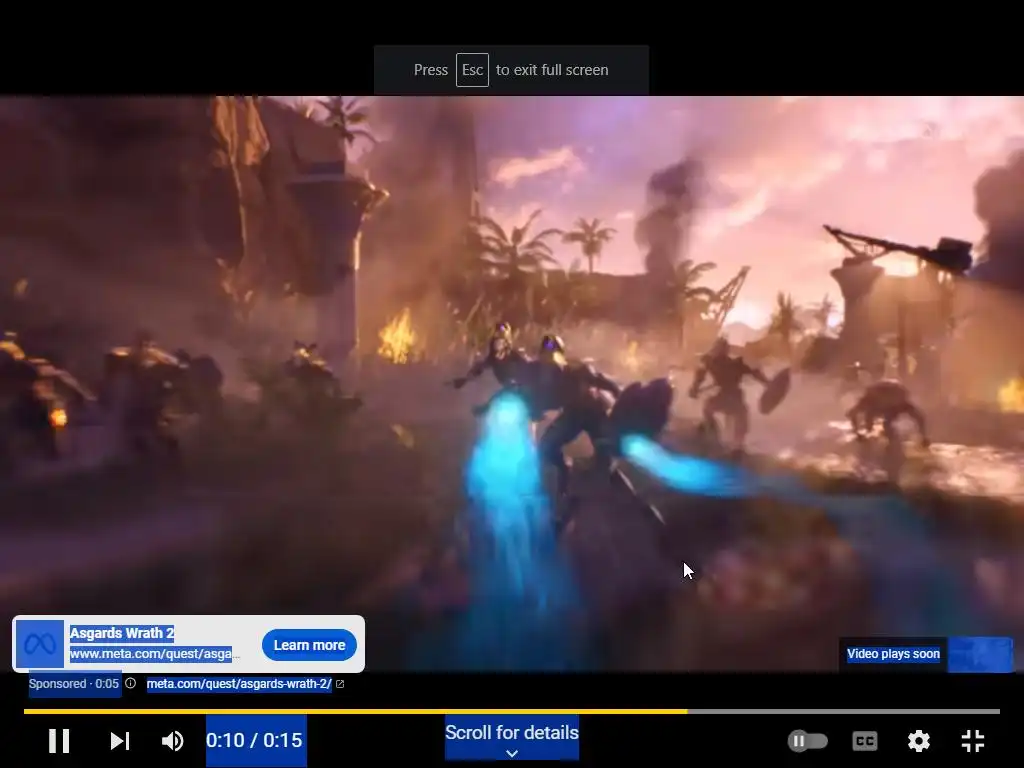
Task: Click the ad info icon beside Sponsored
Action: [131, 683]
